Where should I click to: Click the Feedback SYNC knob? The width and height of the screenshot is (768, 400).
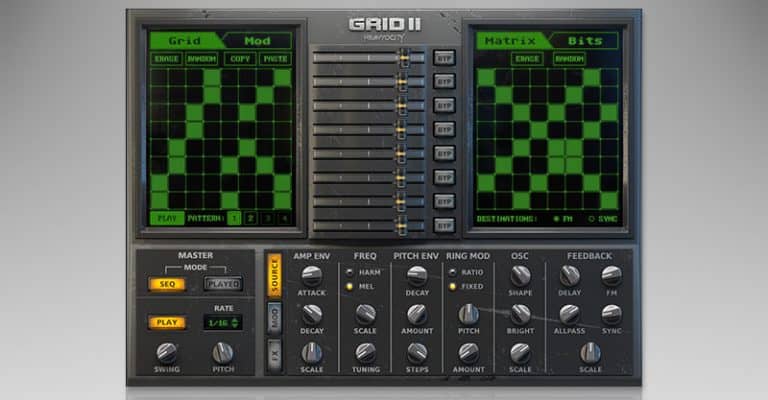point(611,314)
